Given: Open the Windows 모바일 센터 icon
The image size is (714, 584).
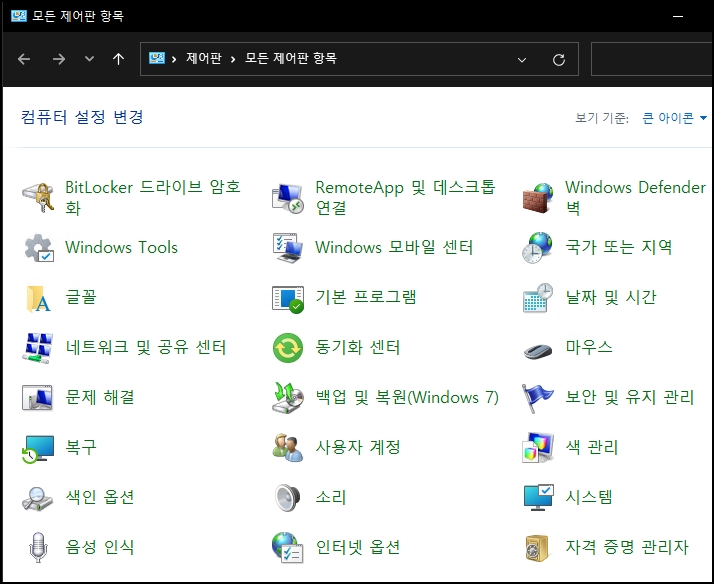Looking at the screenshot, I should (x=288, y=248).
